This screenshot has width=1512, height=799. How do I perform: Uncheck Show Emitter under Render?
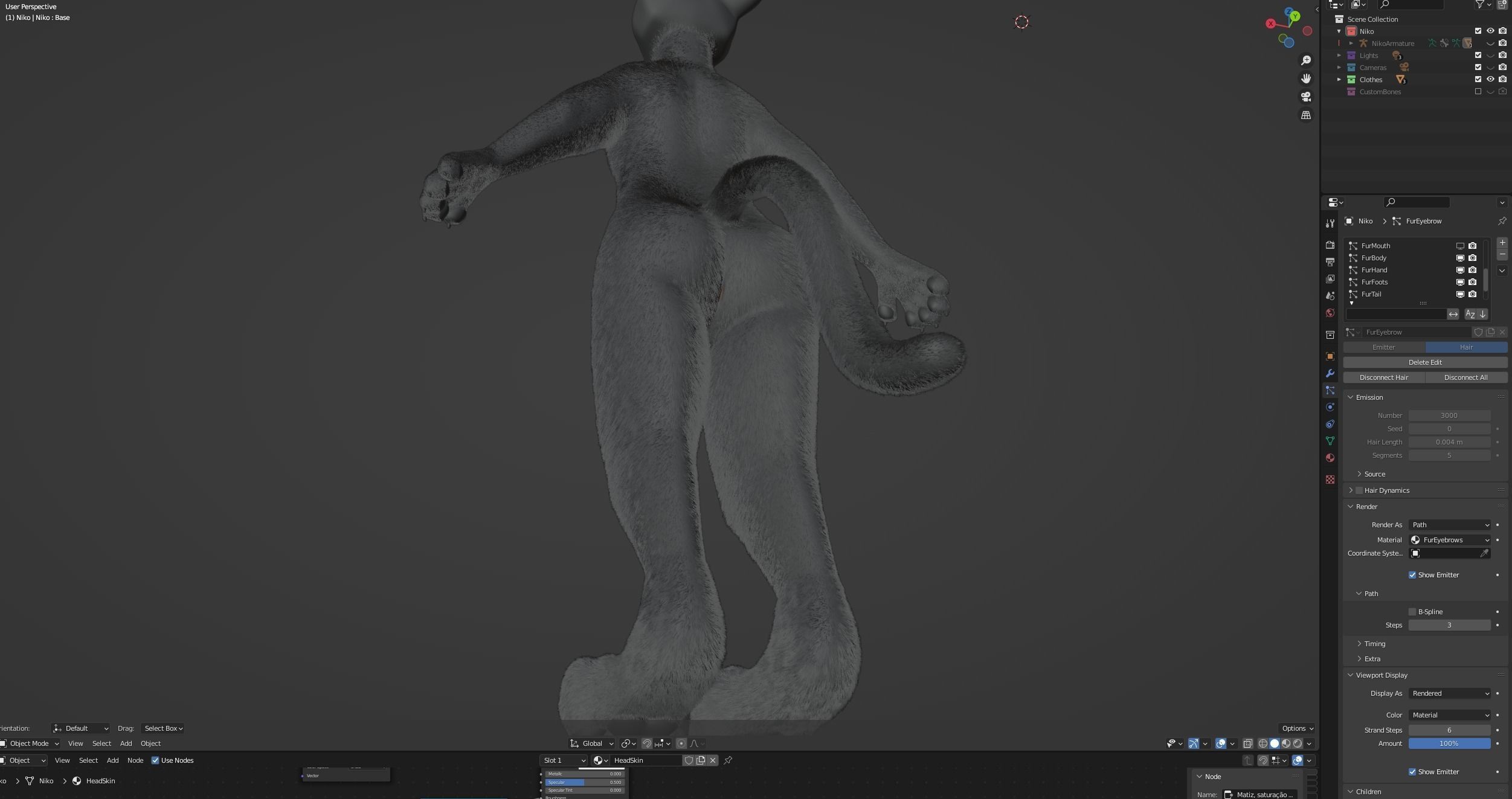(1412, 575)
